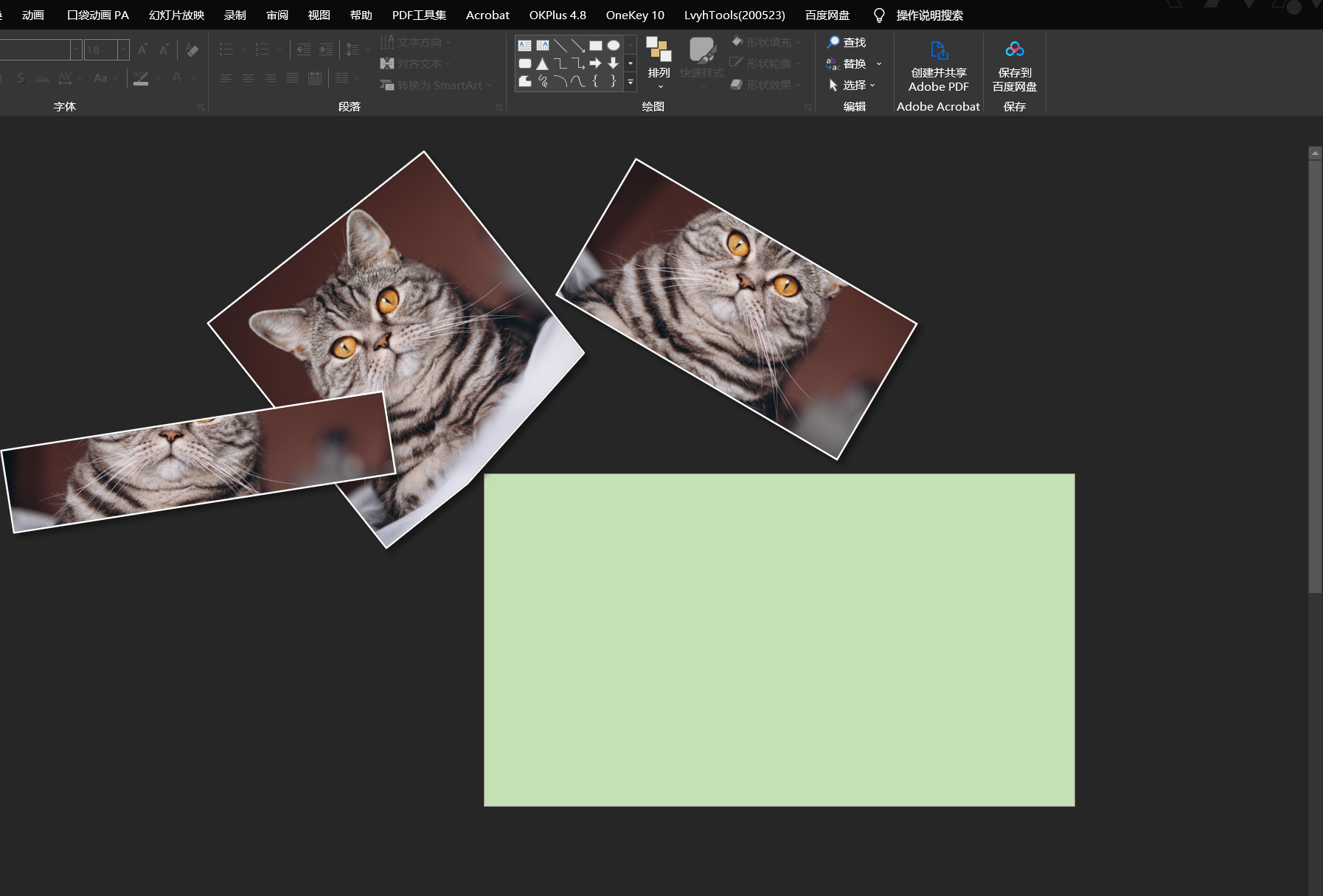Open the 替换 replace dropdown arrow

click(879, 64)
